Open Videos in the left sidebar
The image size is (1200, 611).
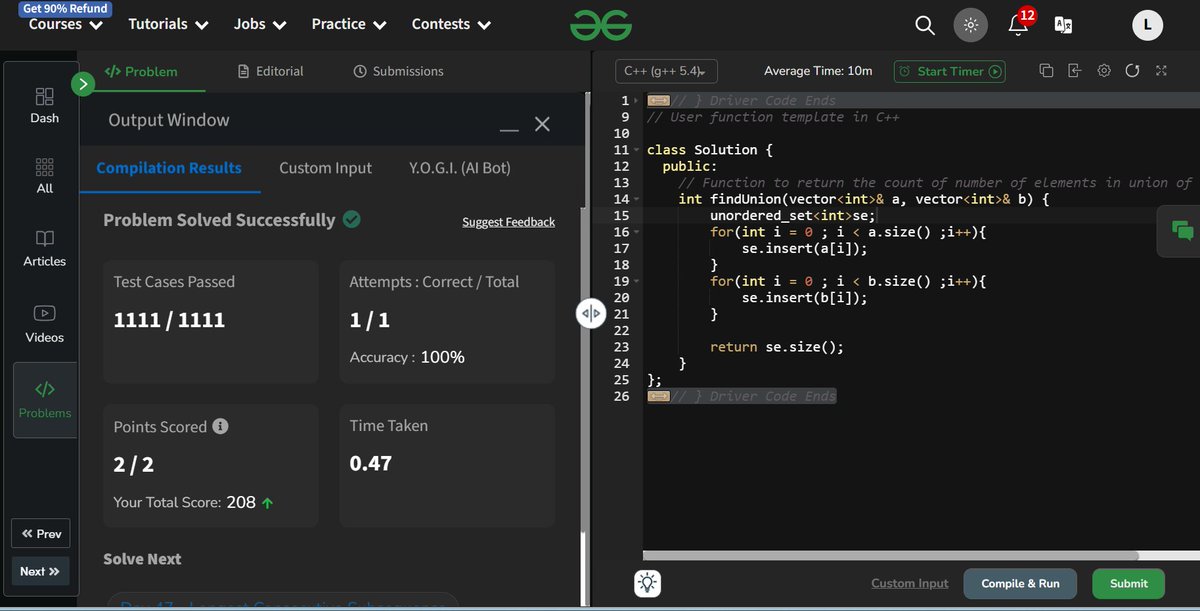(44, 325)
